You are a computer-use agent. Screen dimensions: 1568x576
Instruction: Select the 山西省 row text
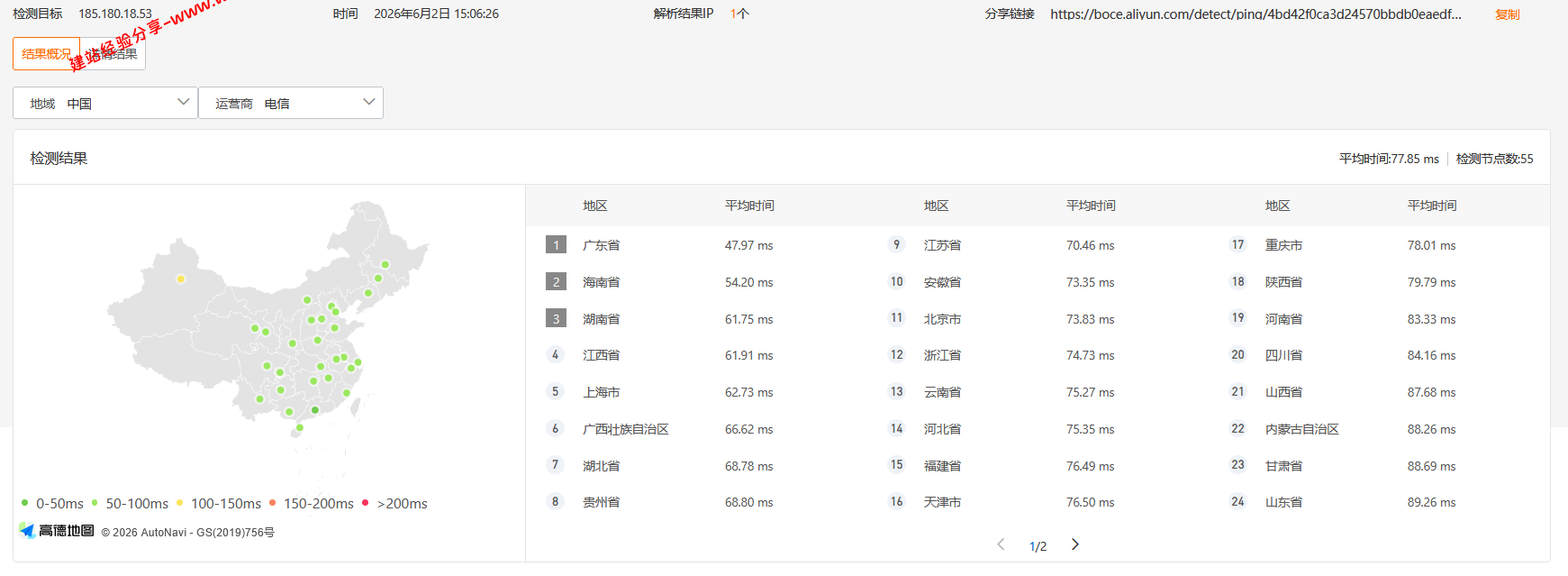[1283, 392]
